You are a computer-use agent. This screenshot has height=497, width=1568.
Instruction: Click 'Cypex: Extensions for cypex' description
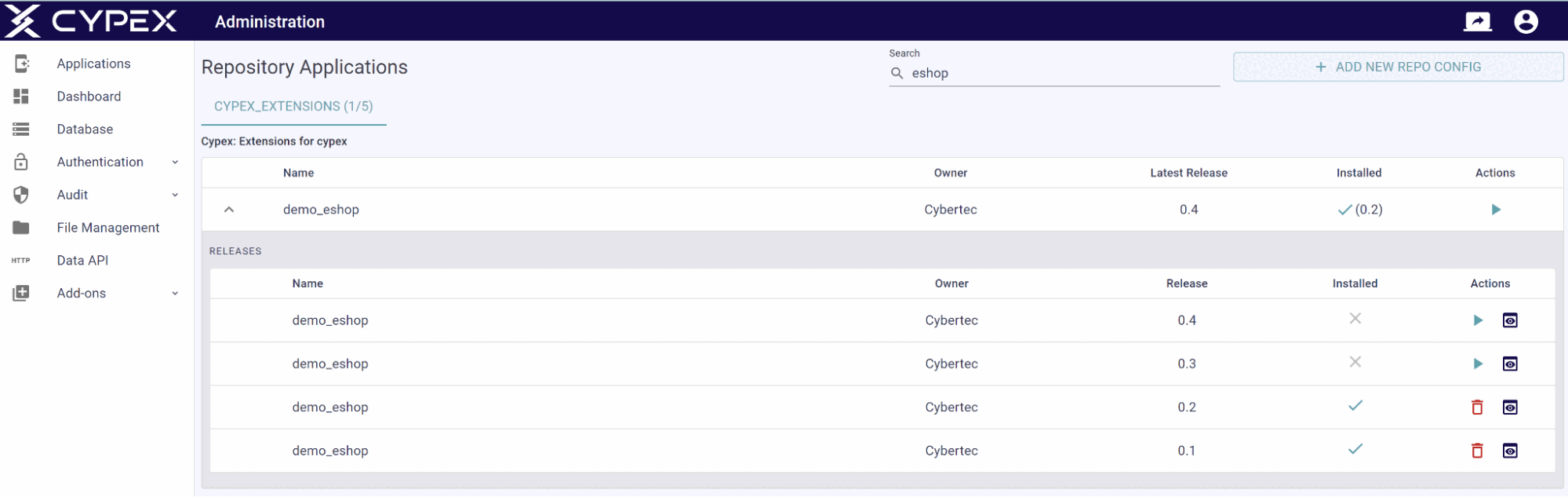click(274, 141)
